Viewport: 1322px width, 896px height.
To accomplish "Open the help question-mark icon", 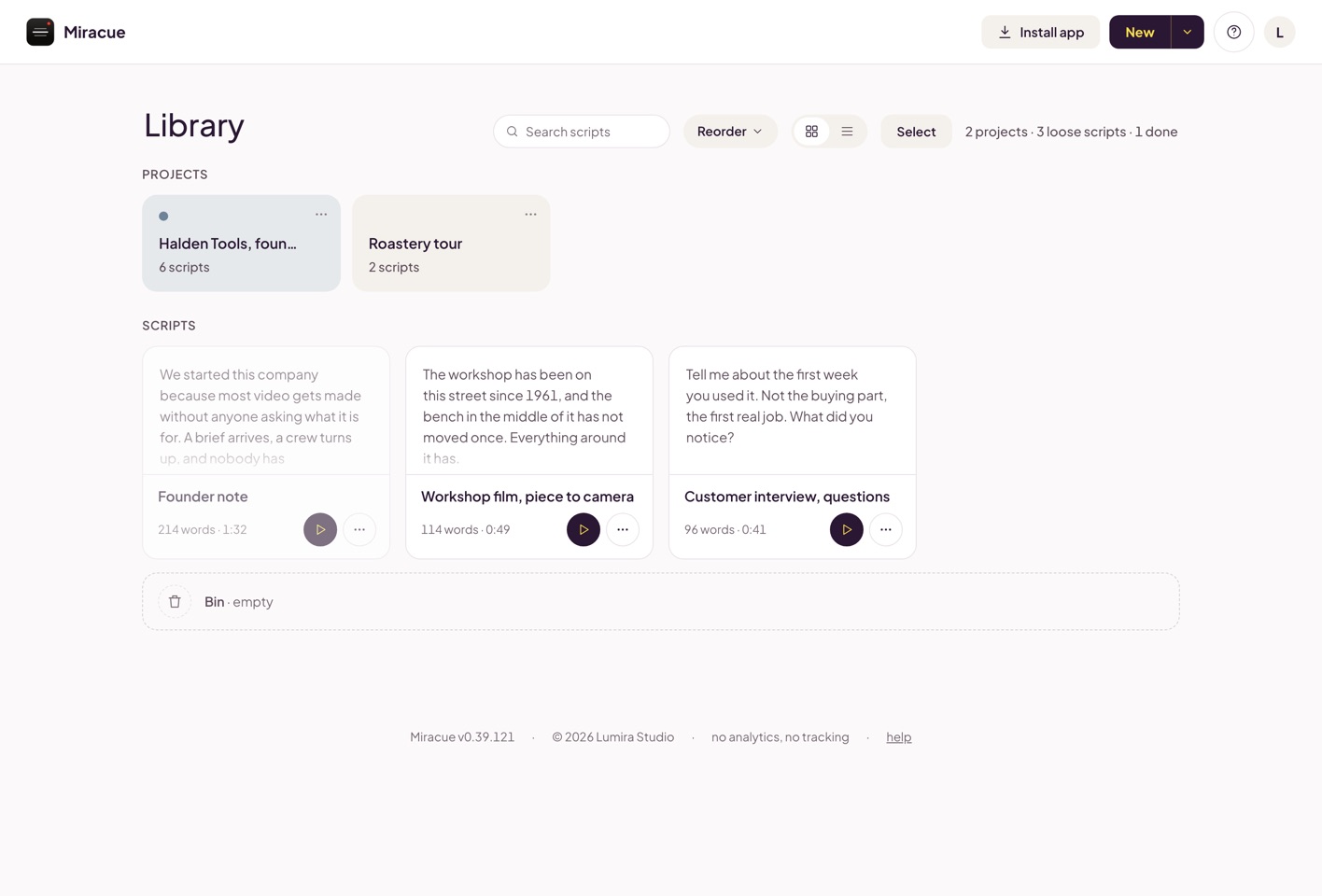I will coord(1233,32).
